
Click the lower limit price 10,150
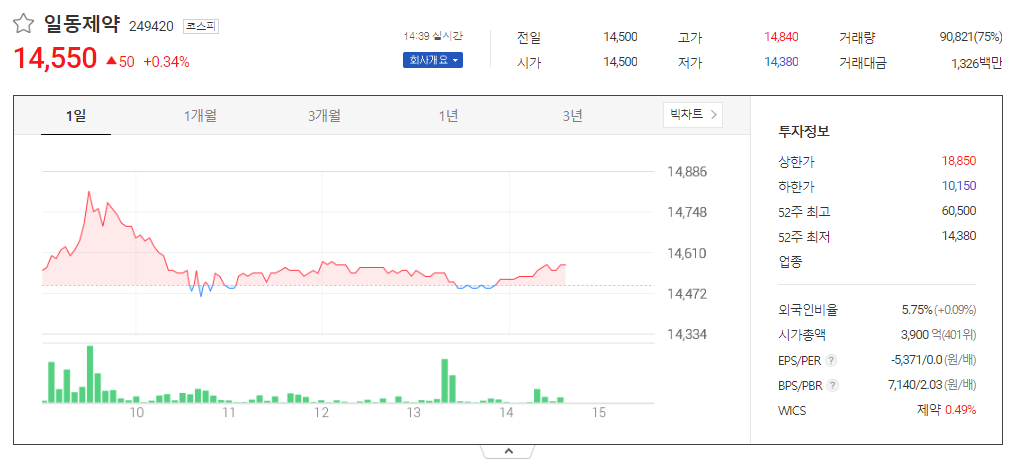959,186
